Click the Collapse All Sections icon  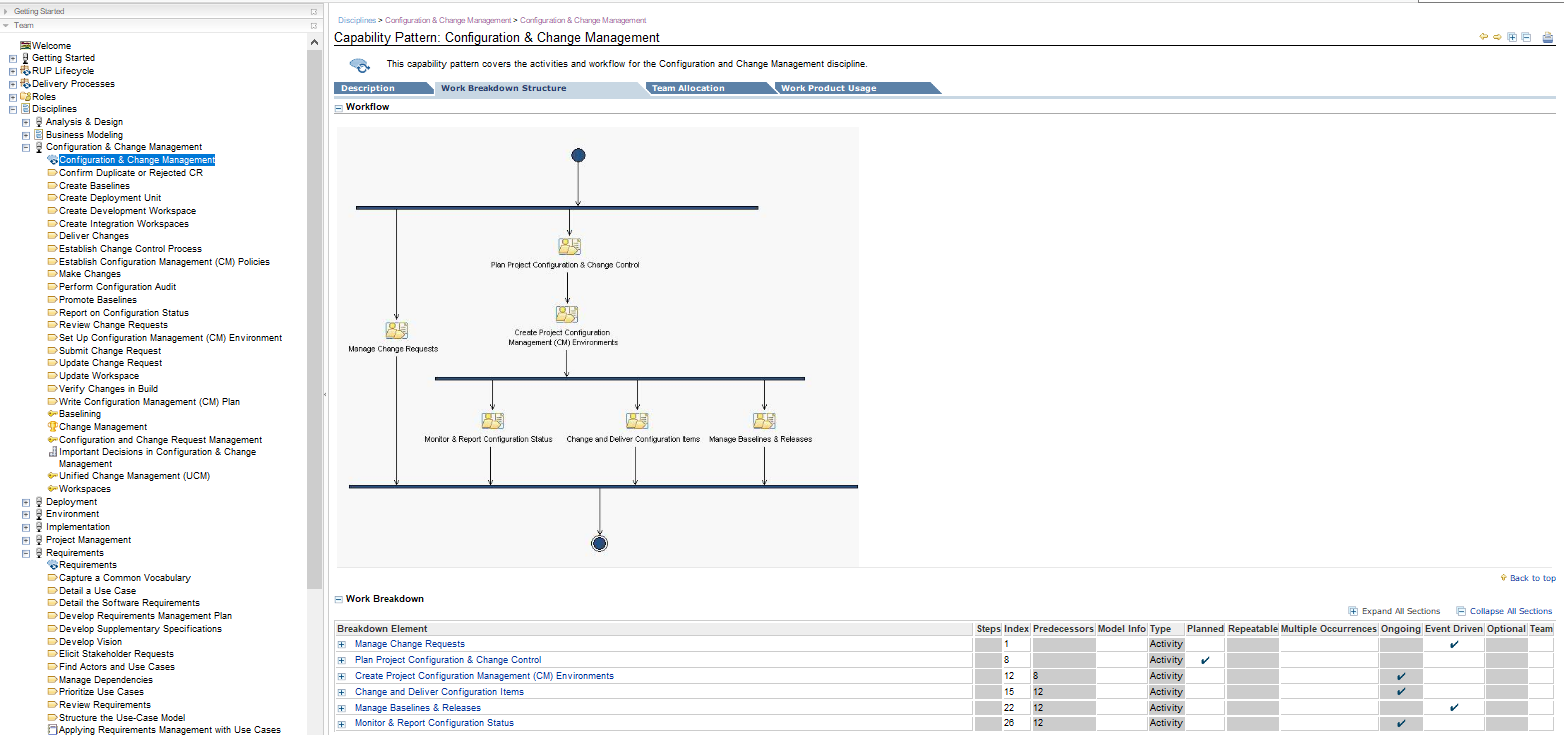pos(1461,611)
